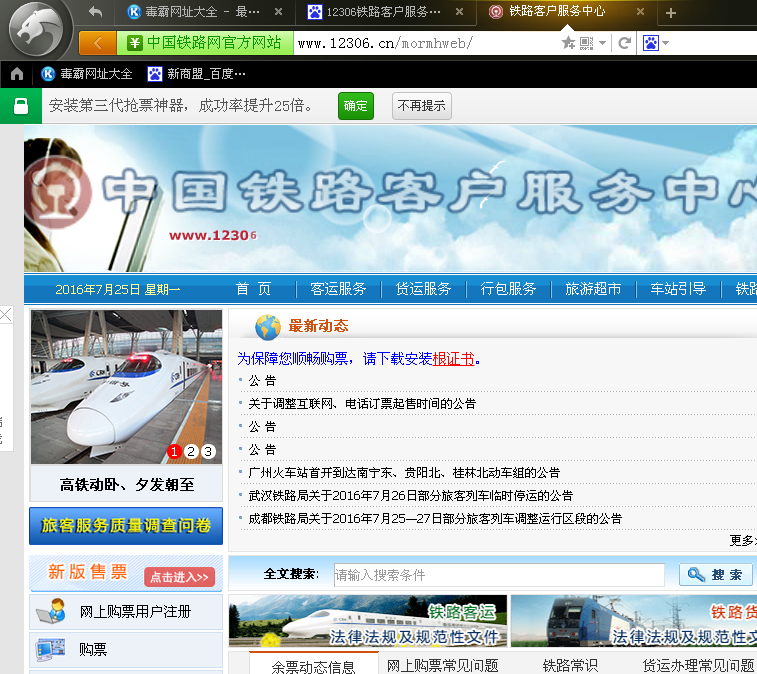Bookmark page with the star icon

click(568, 43)
